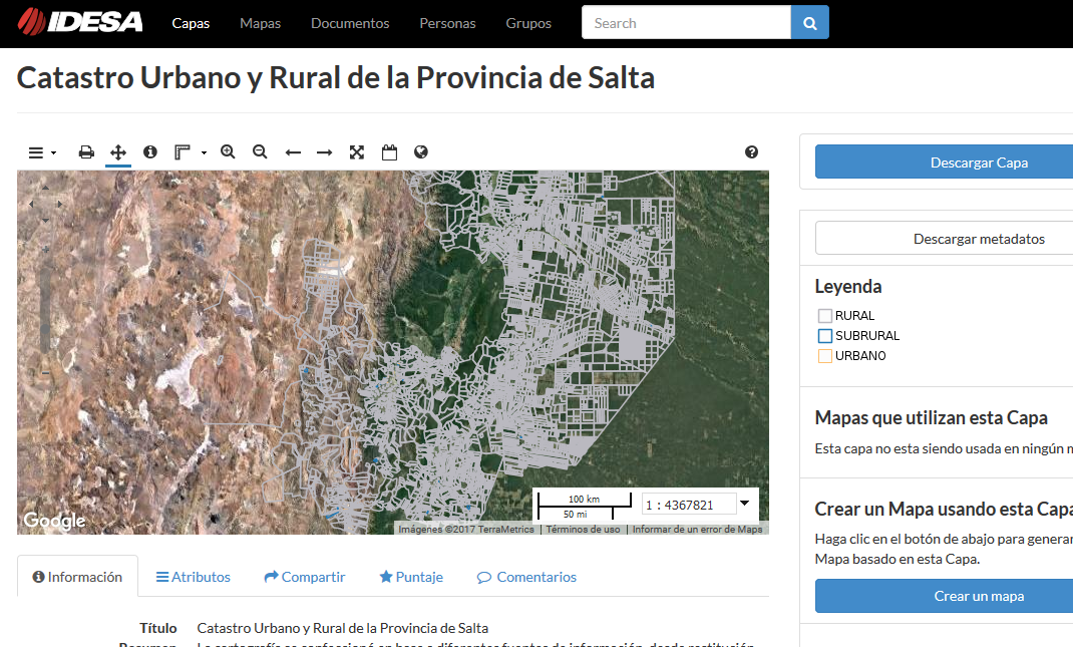Pan the map west arrow
The height and width of the screenshot is (647, 1073).
[x=31, y=204]
